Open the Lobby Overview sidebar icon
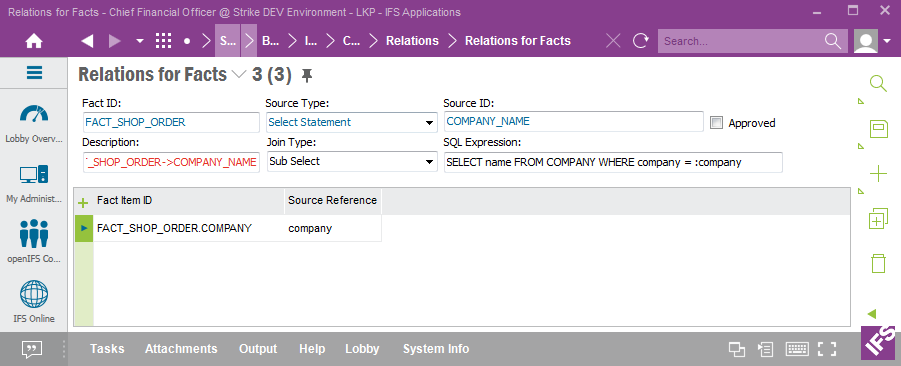Screen dimensions: 901x366 33,113
